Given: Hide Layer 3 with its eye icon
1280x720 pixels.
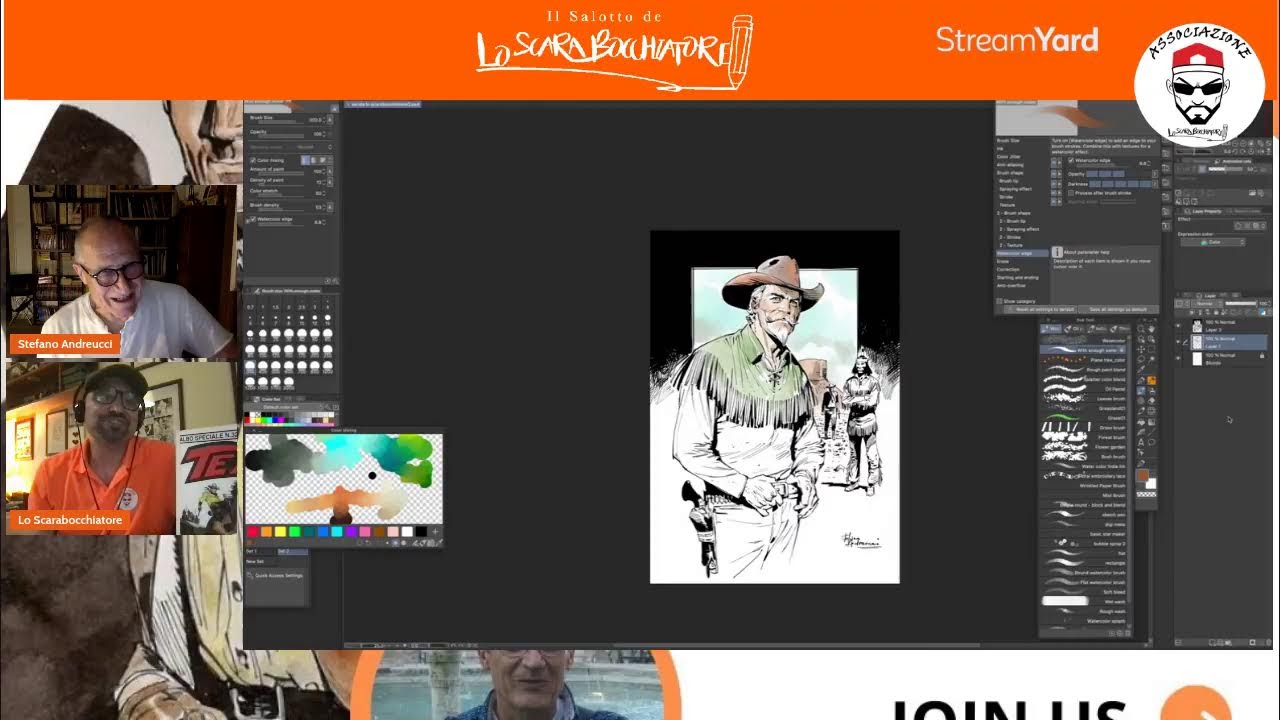Looking at the screenshot, I should click(x=1178, y=326).
